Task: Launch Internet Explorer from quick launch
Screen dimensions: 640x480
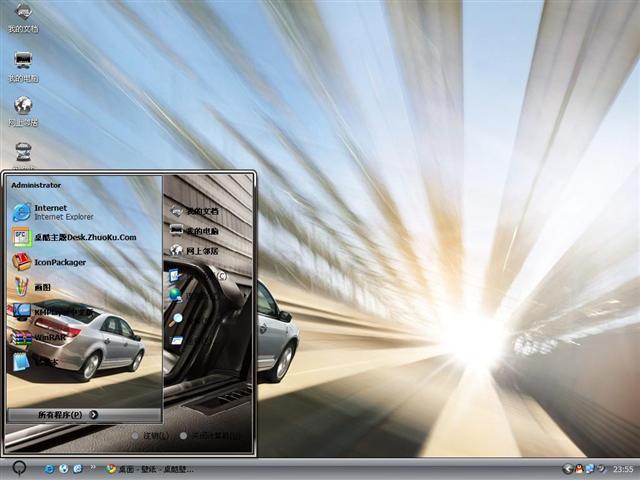Action: click(x=49, y=469)
